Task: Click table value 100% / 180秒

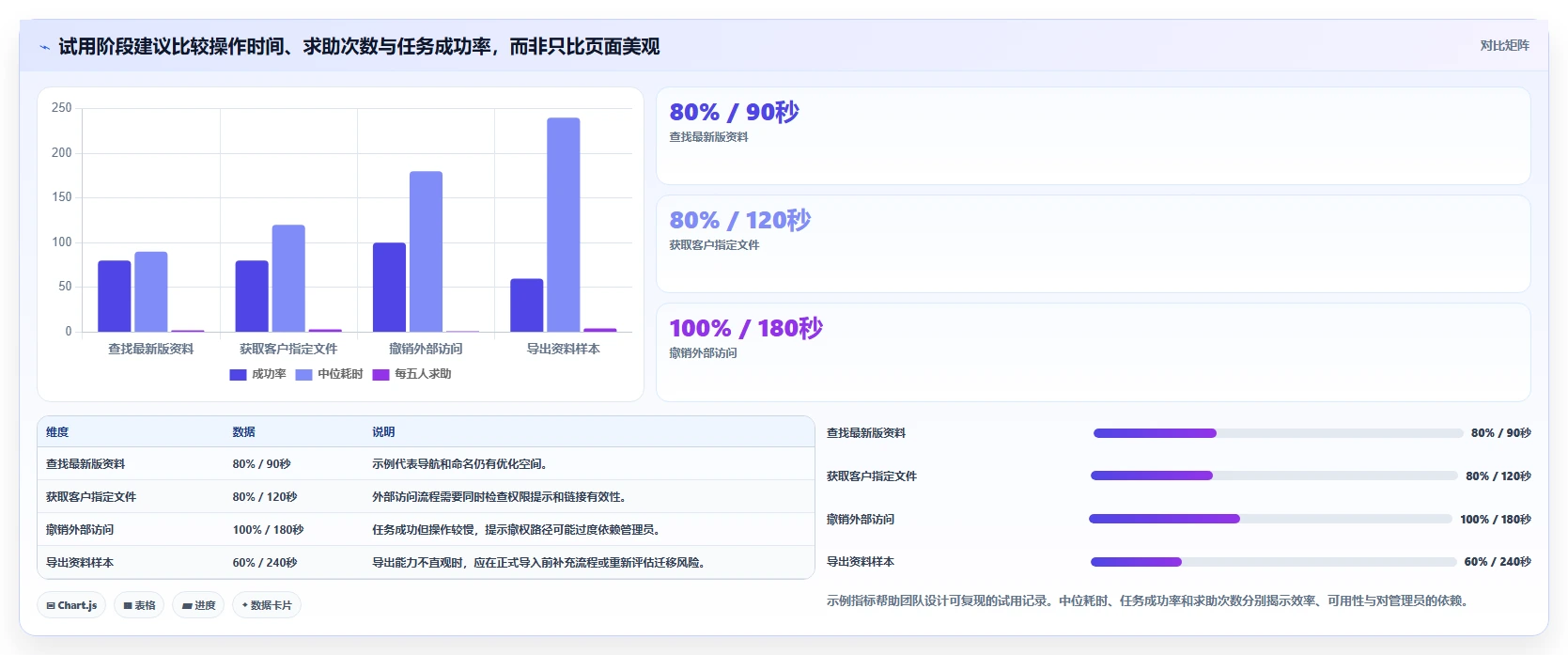Action: pyautogui.click(x=268, y=530)
